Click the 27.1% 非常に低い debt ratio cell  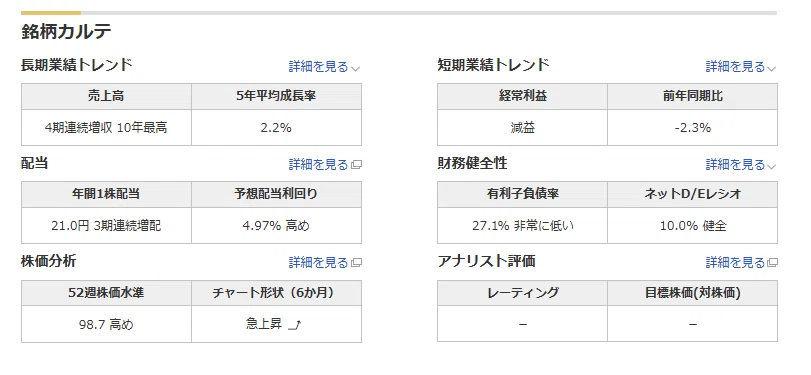(x=522, y=226)
